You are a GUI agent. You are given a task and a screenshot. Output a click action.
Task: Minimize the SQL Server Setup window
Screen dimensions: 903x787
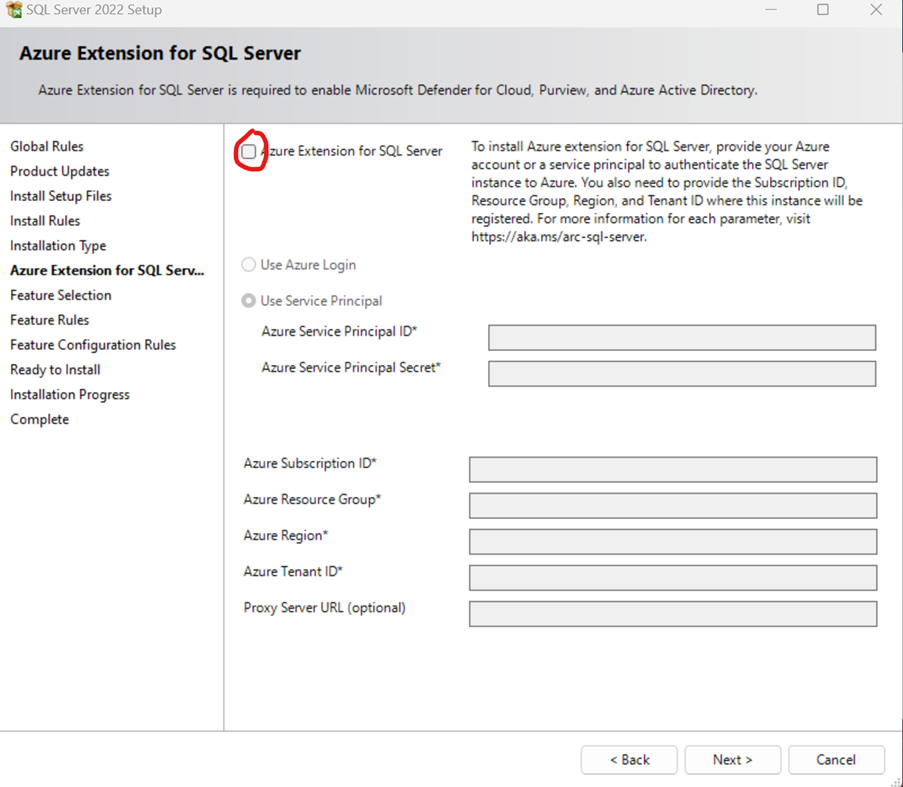click(x=772, y=10)
